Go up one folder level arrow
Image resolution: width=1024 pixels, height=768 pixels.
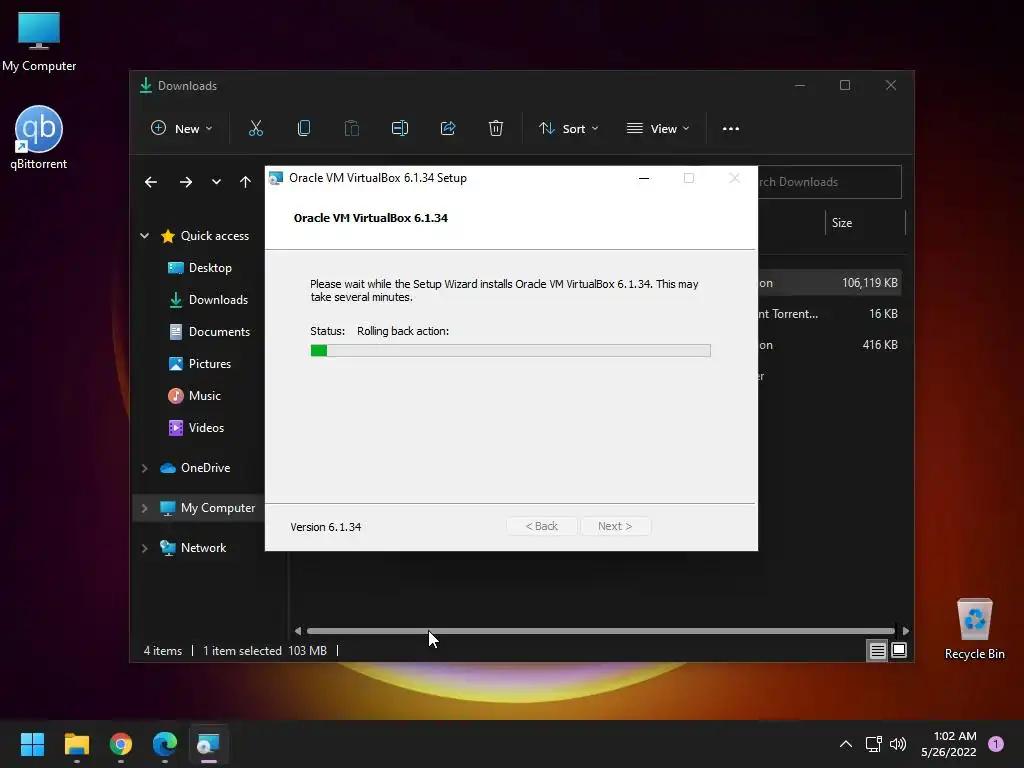(246, 182)
